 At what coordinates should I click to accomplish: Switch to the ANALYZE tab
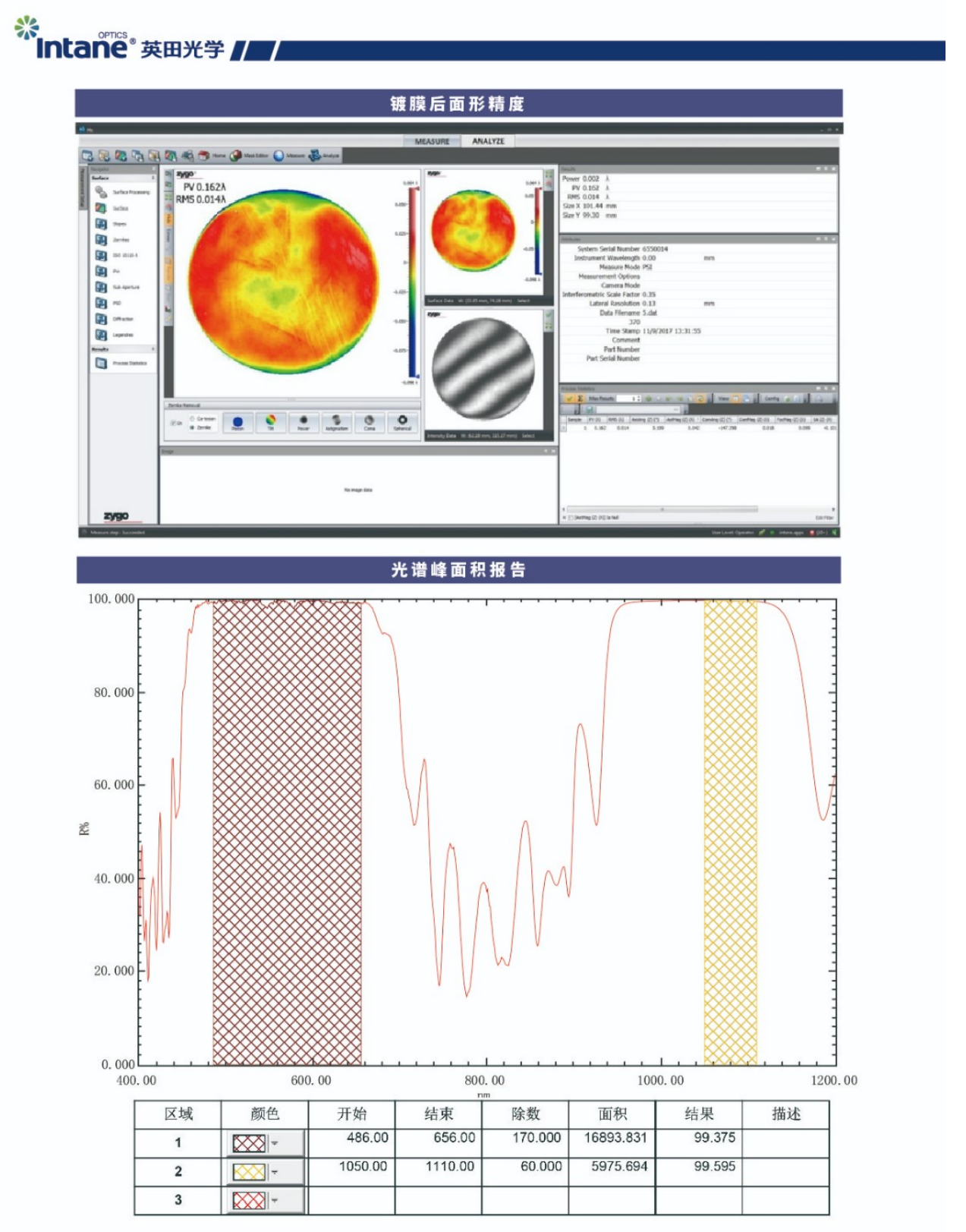[488, 141]
